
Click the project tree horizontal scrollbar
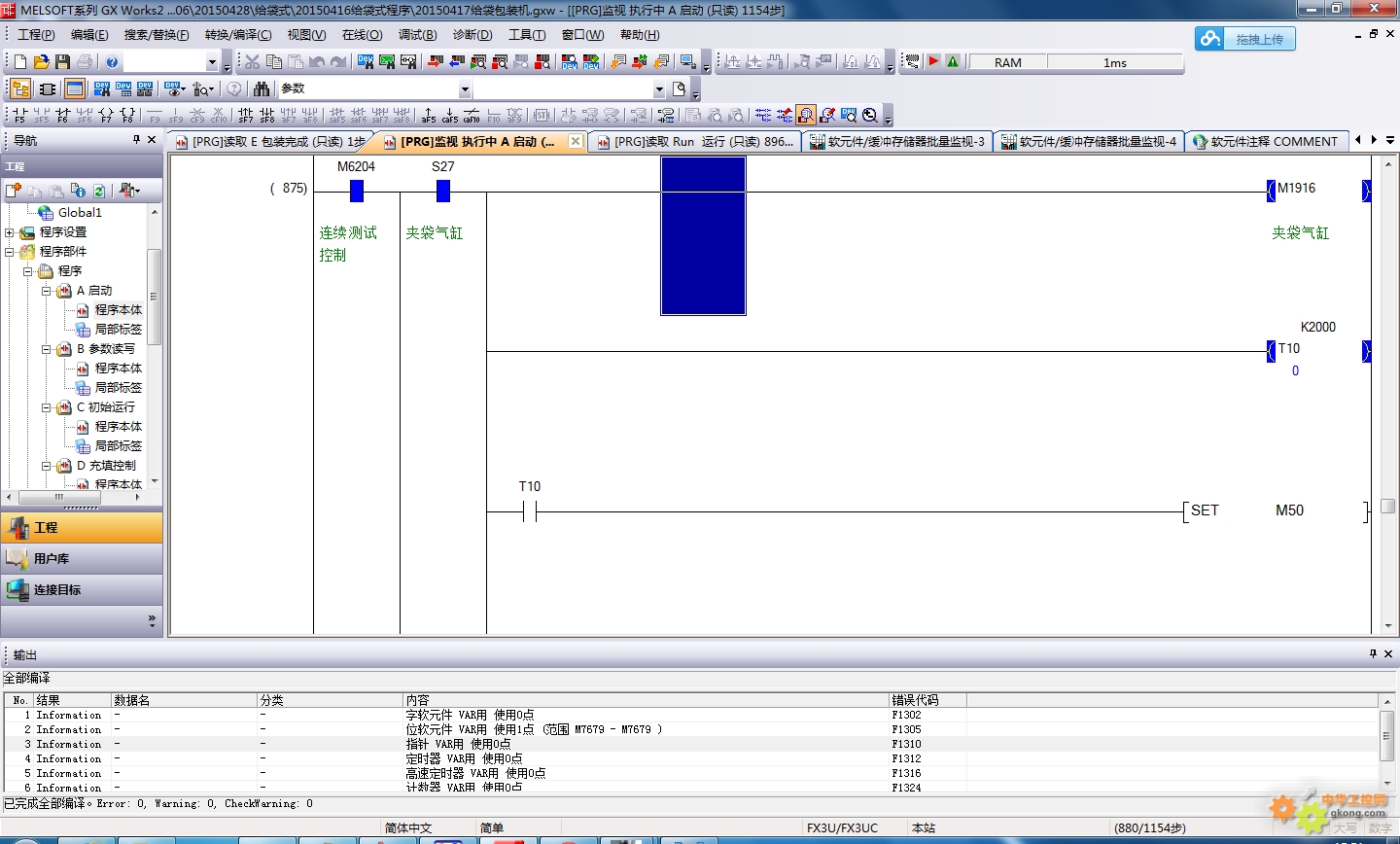[74, 497]
